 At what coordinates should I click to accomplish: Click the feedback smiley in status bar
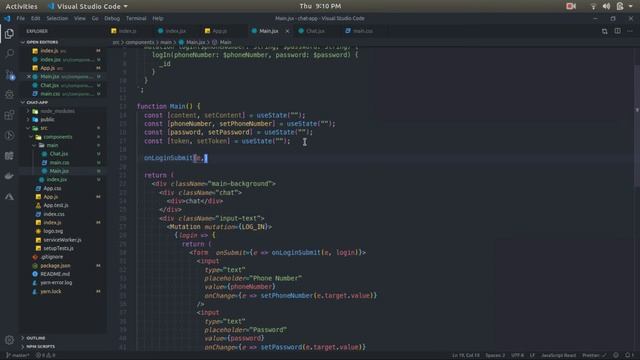click(616, 355)
